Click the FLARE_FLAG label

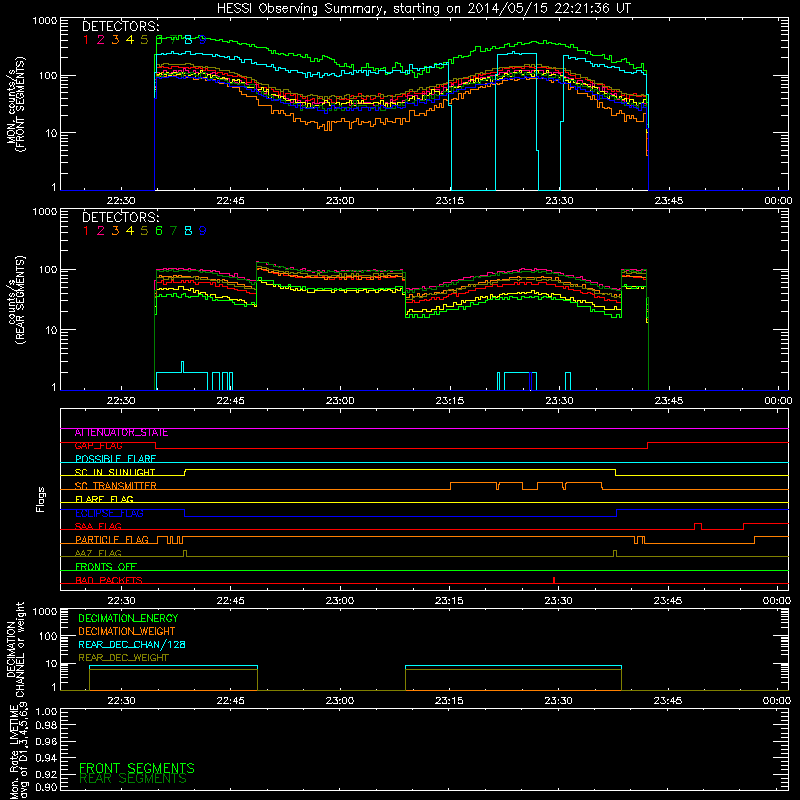(104, 499)
